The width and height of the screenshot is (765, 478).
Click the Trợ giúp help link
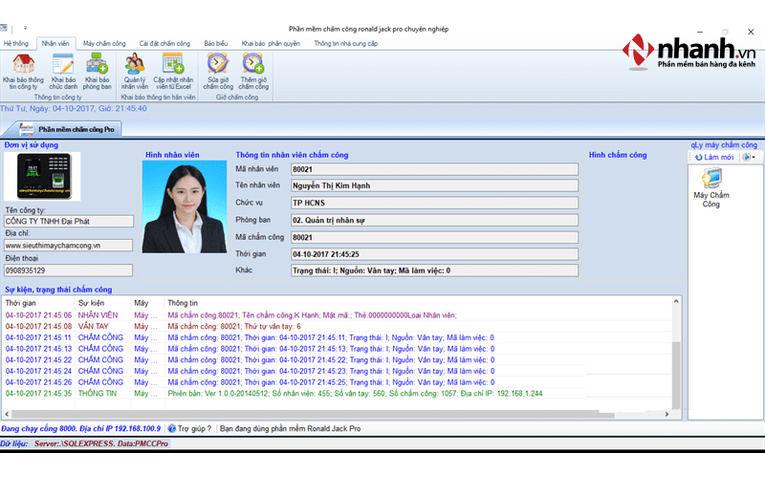tap(189, 429)
